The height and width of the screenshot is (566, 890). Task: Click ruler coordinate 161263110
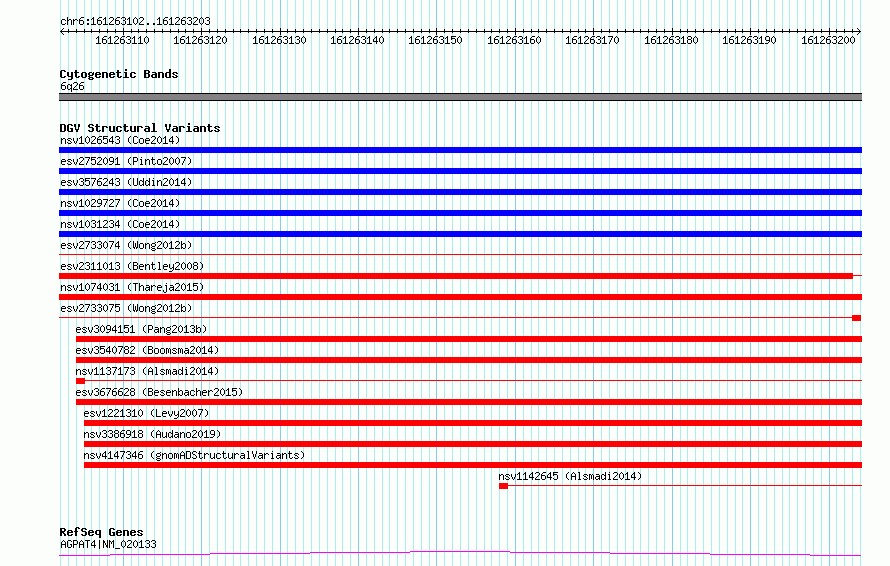point(122,40)
